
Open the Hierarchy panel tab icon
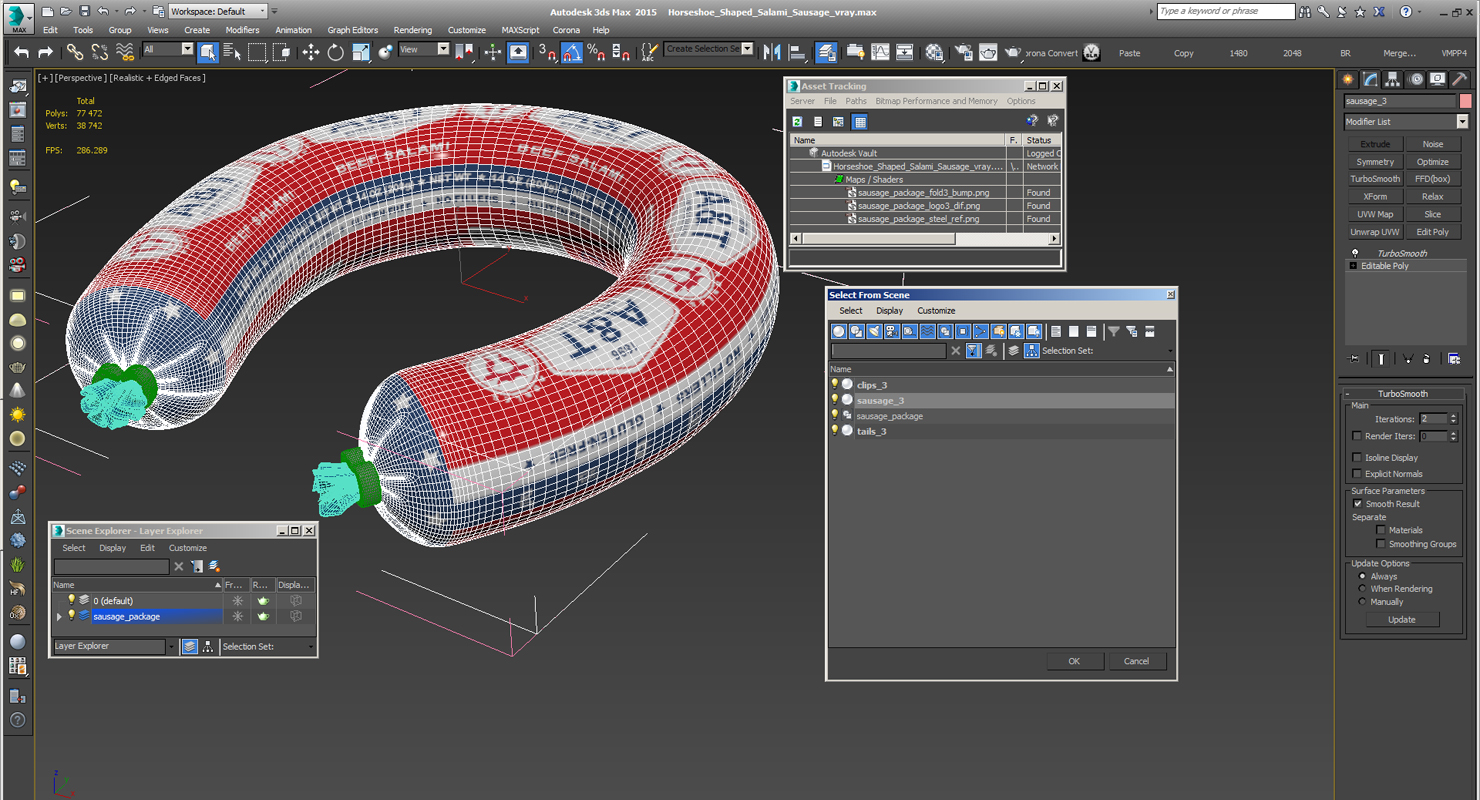point(1393,79)
